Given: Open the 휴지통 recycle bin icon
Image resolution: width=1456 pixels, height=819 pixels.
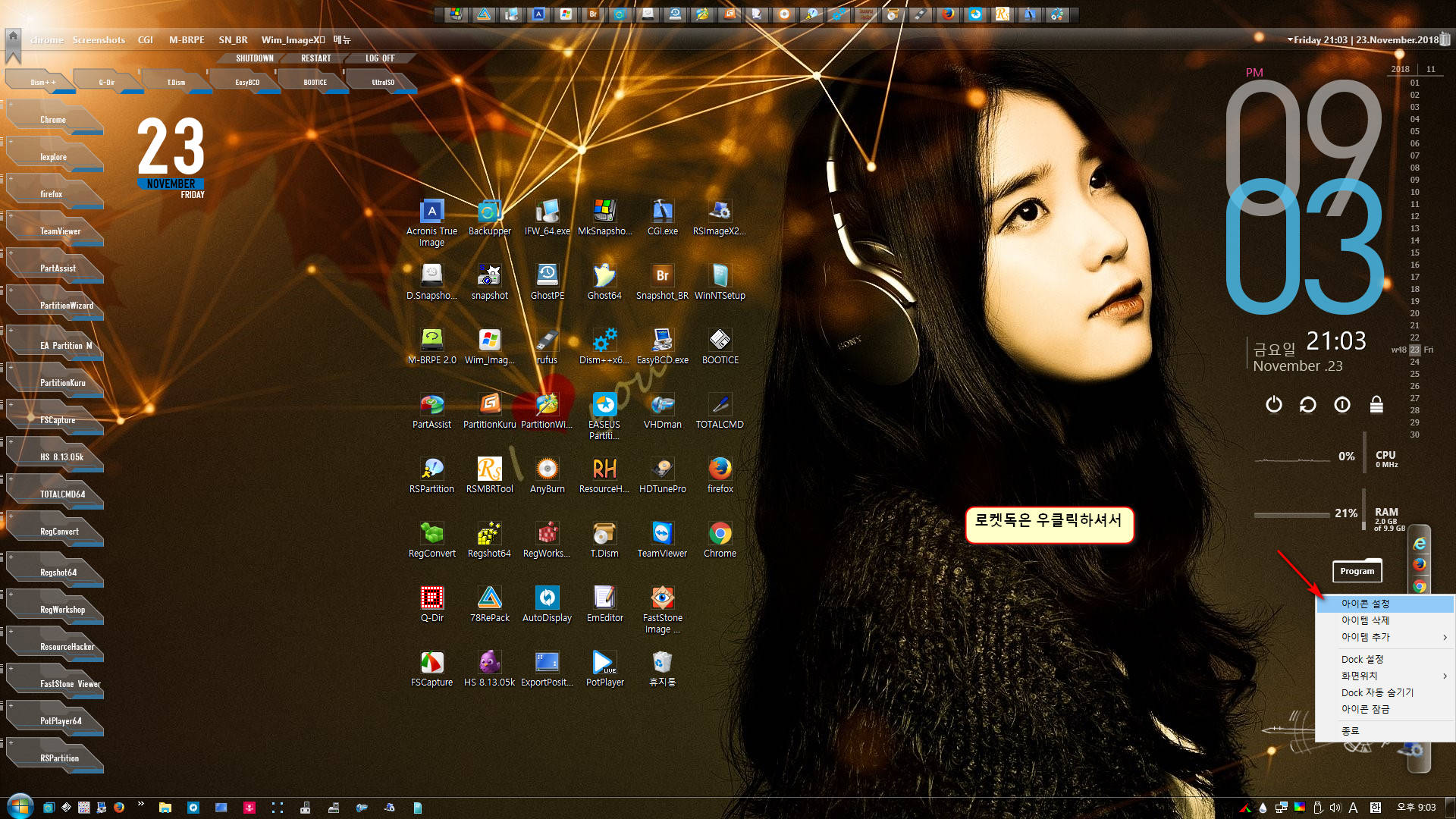Looking at the screenshot, I should (x=662, y=668).
